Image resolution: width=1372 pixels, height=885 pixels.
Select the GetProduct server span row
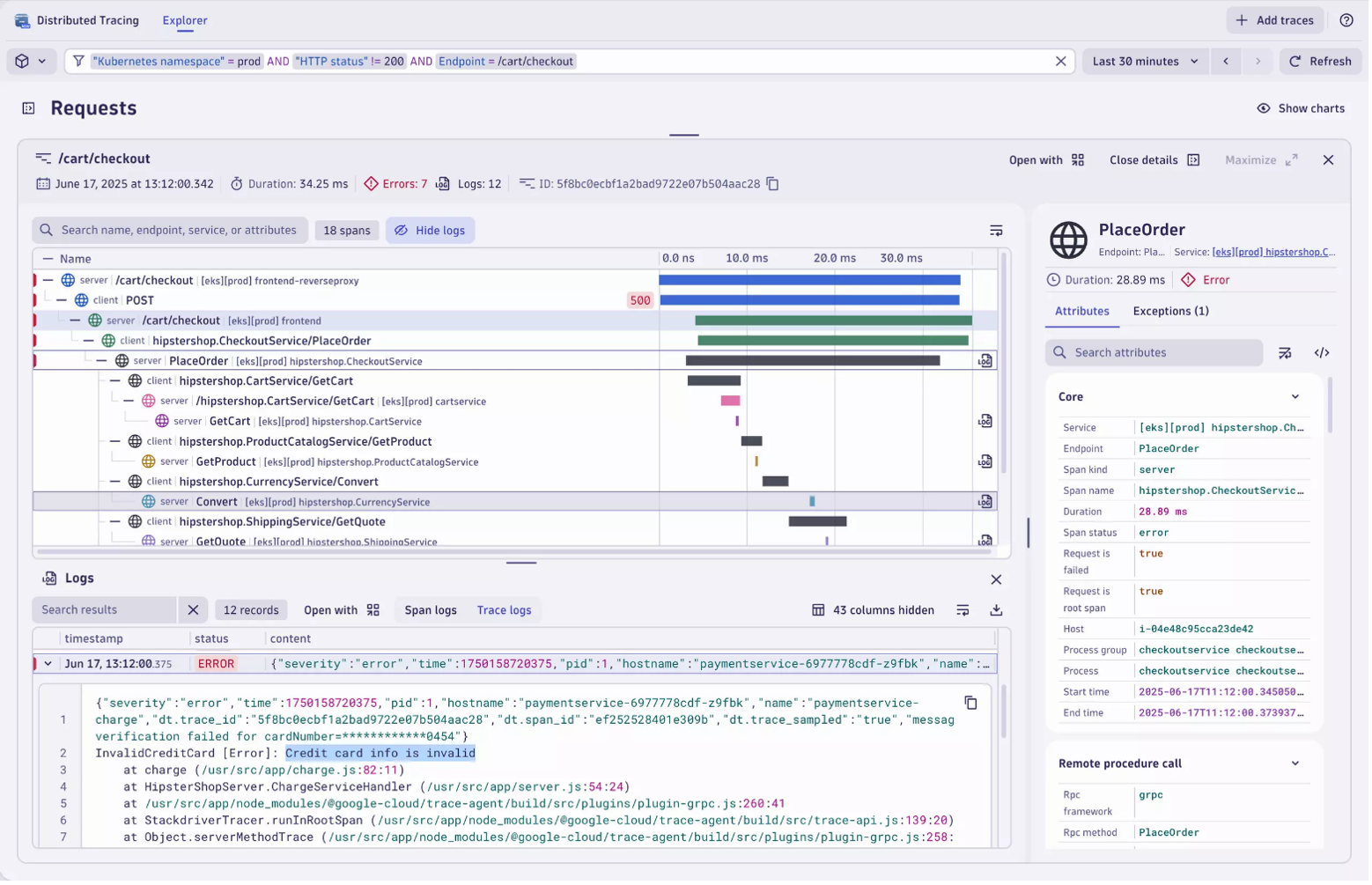click(x=515, y=462)
